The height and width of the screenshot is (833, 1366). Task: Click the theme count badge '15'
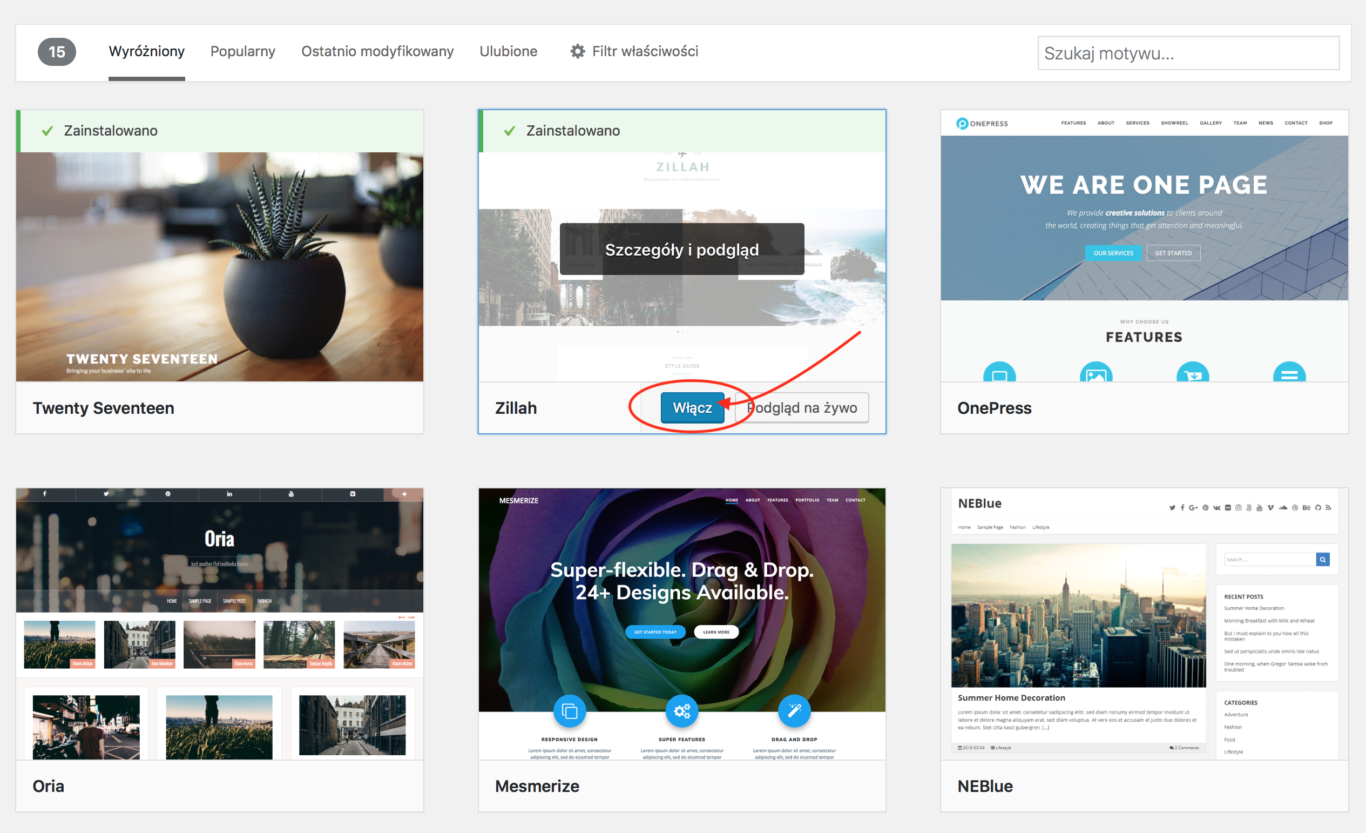[x=57, y=52]
